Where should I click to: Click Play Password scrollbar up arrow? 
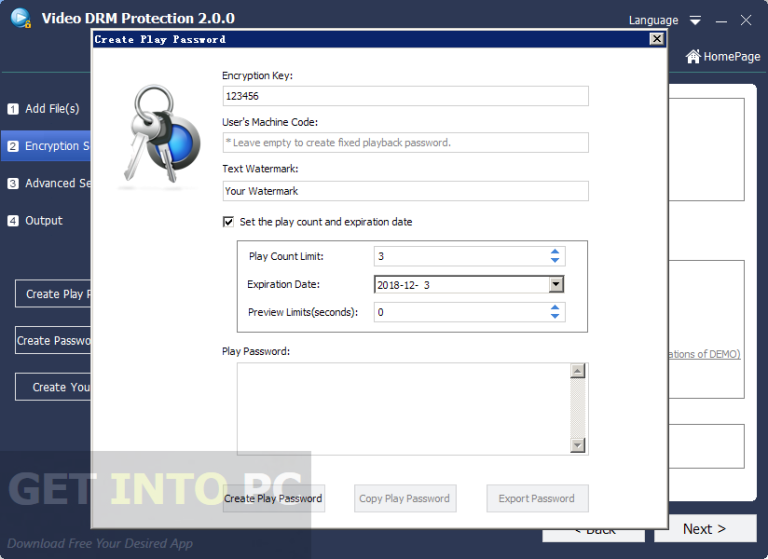[578, 371]
